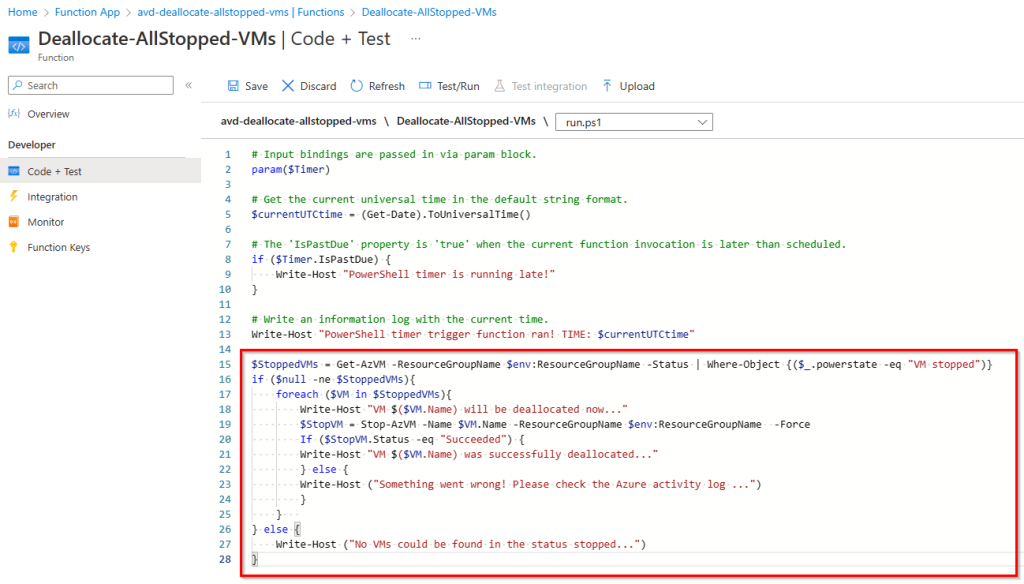1024x584 pixels.
Task: Open the Function Keys settings
Action: (62, 247)
